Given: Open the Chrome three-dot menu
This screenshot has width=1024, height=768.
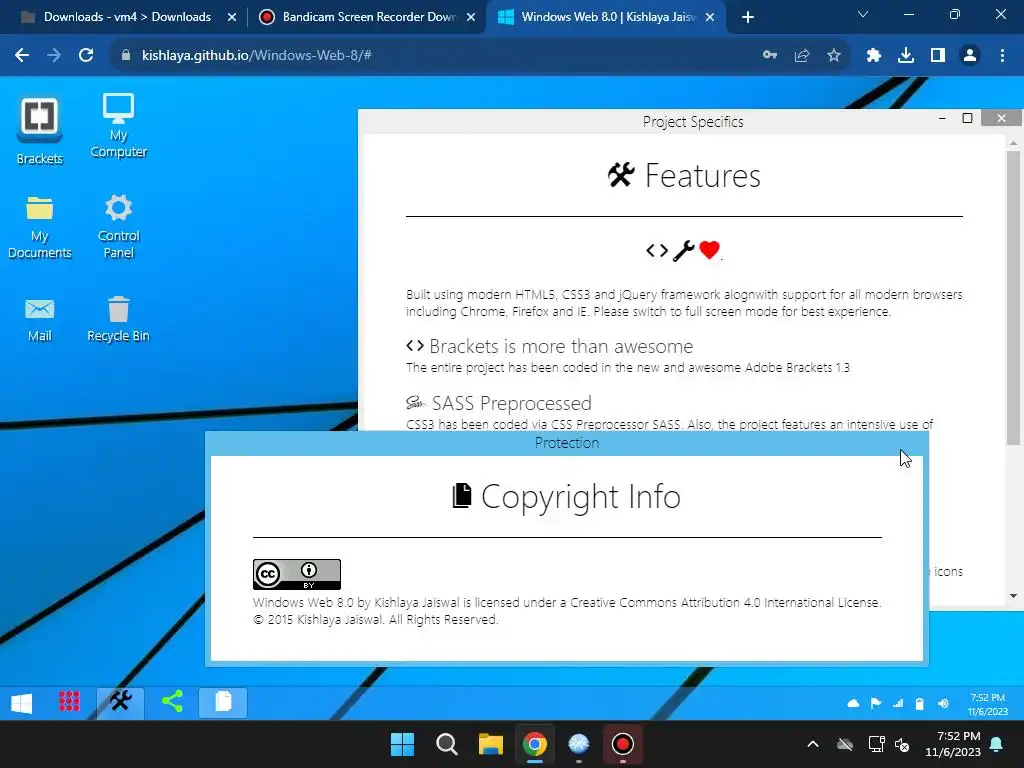Looking at the screenshot, I should pos(1002,56).
